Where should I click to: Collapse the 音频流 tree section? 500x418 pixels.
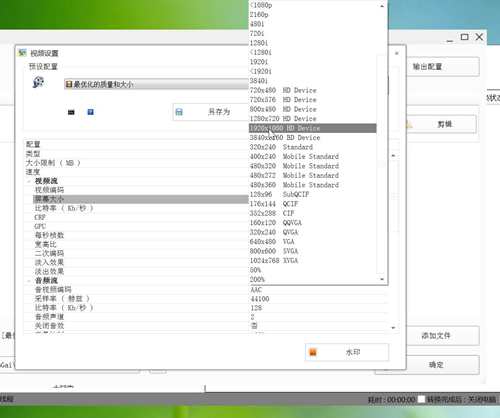pyautogui.click(x=29, y=280)
